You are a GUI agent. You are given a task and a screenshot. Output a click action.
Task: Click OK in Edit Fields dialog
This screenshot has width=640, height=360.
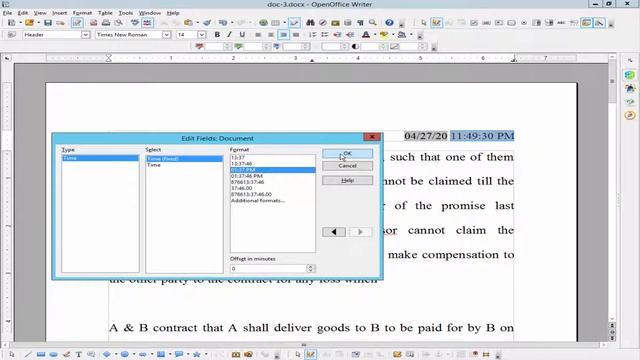pos(347,153)
